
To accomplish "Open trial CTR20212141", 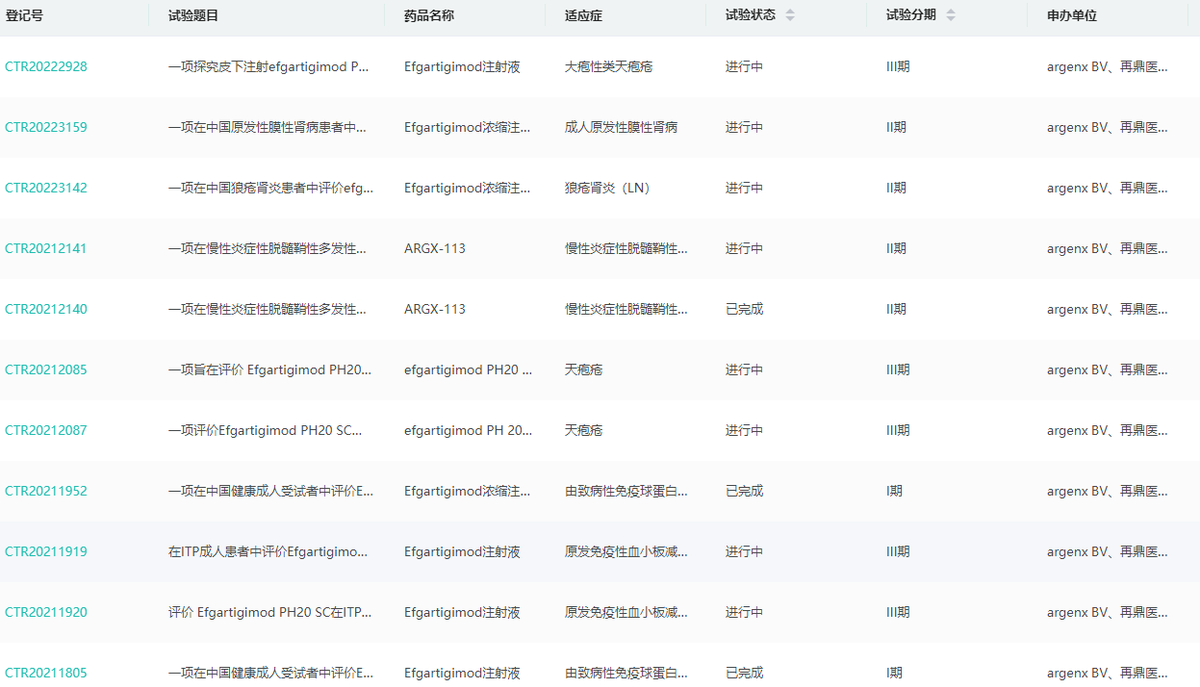I will tap(46, 248).
